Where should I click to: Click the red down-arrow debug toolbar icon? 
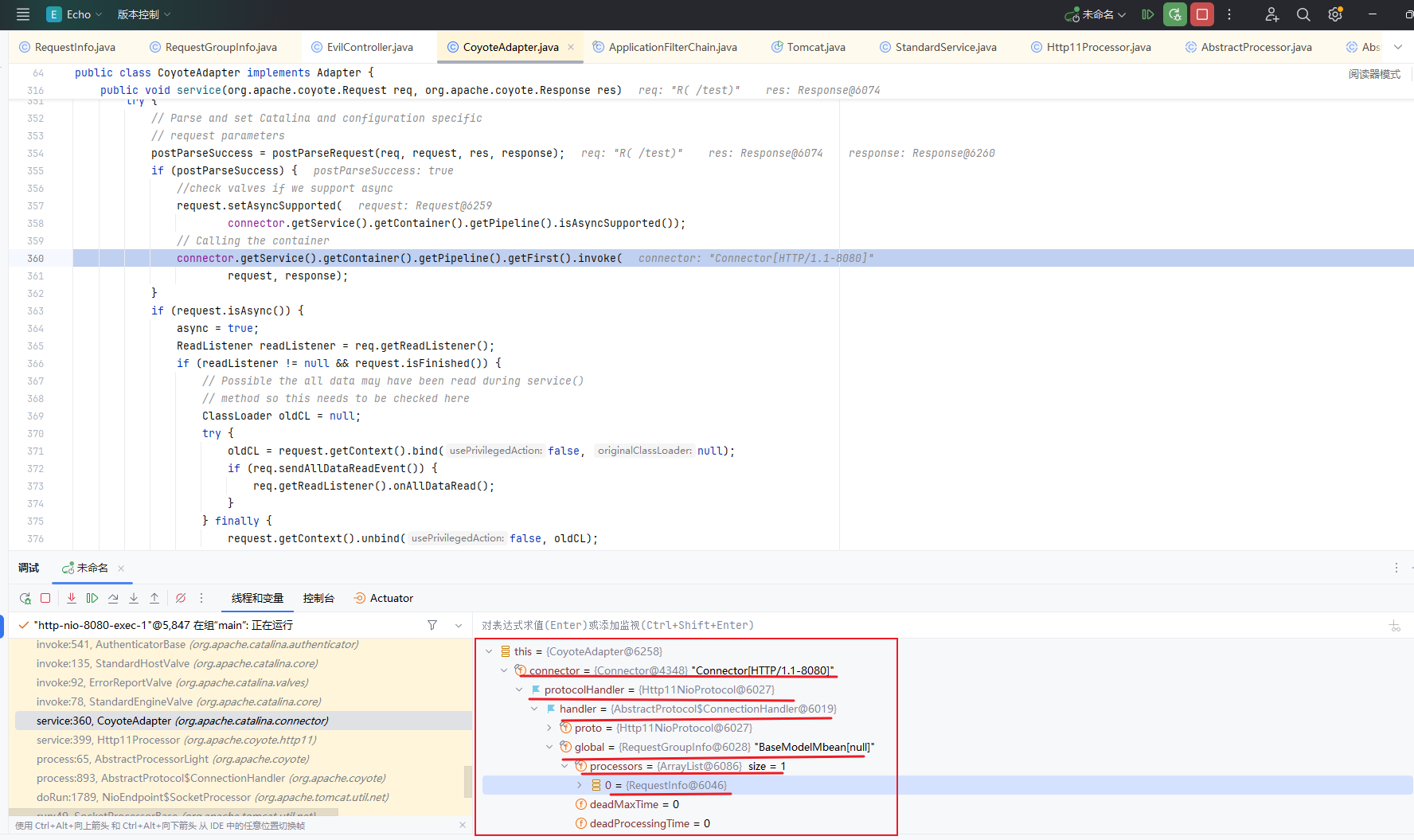click(72, 598)
